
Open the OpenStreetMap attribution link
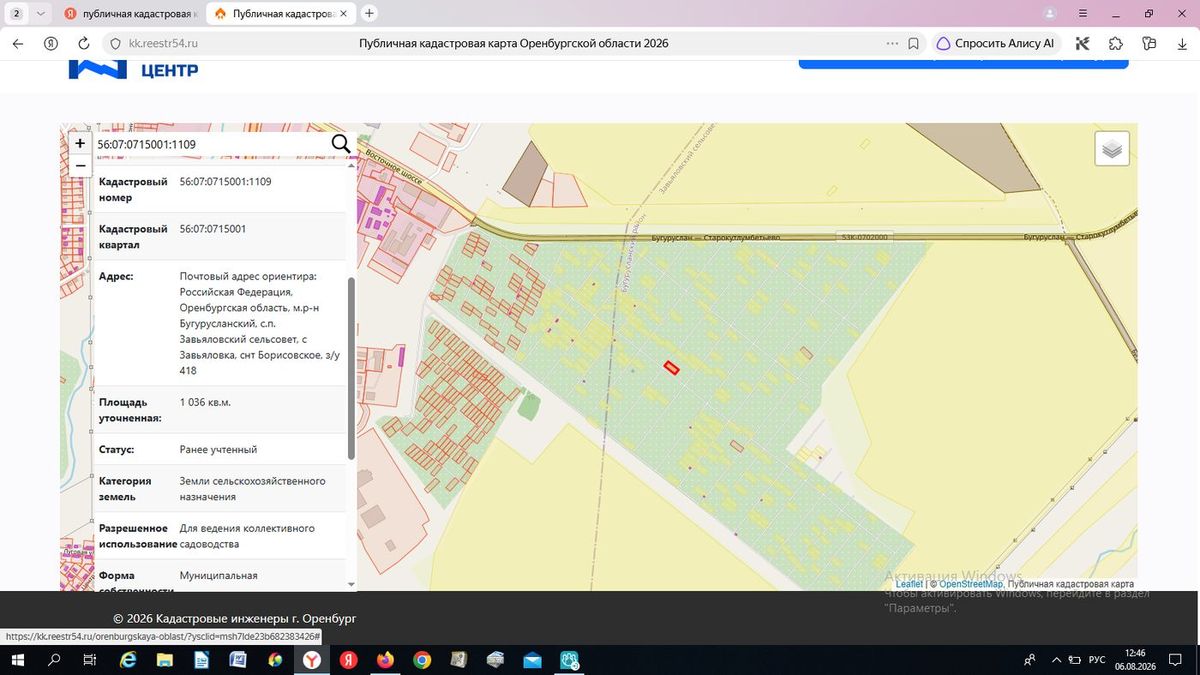coord(970,584)
